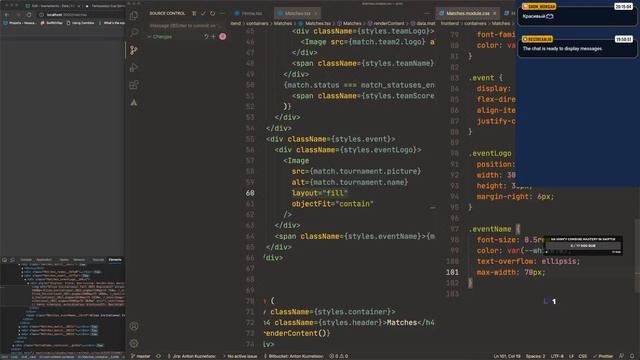Go back in the browser
This screenshot has width=640, height=360.
click(x=7, y=15)
